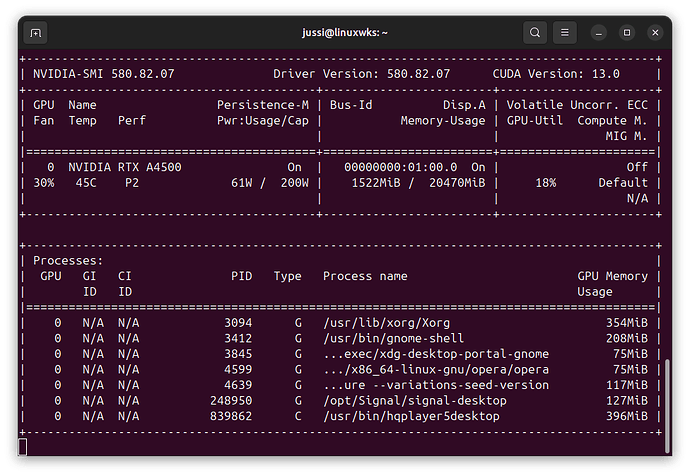Click the type C of hqplayer5desktop
Viewport: 690px width, 475px height.
point(298,416)
